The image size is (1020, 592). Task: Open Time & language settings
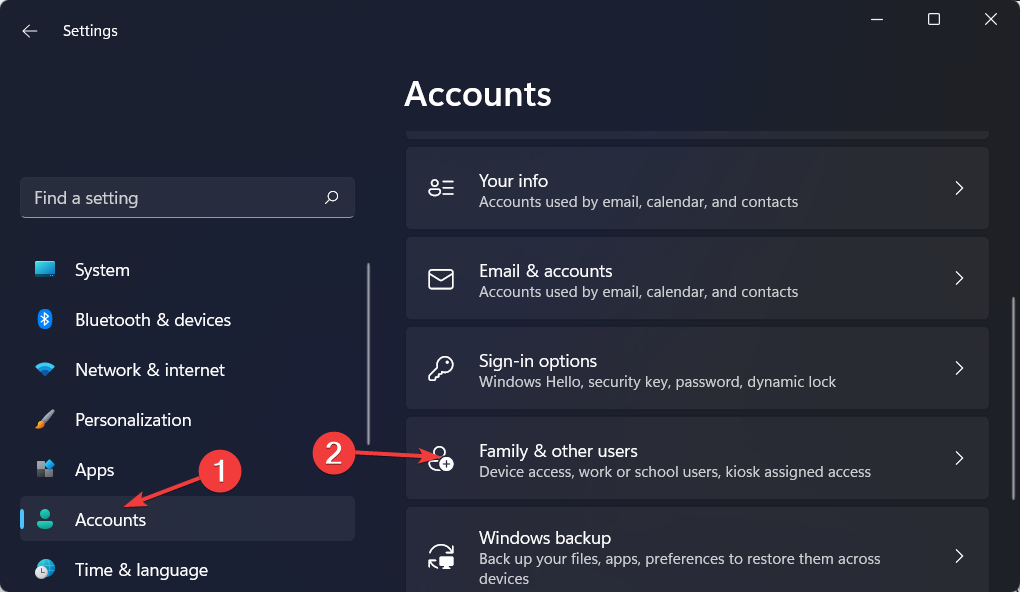coord(141,569)
